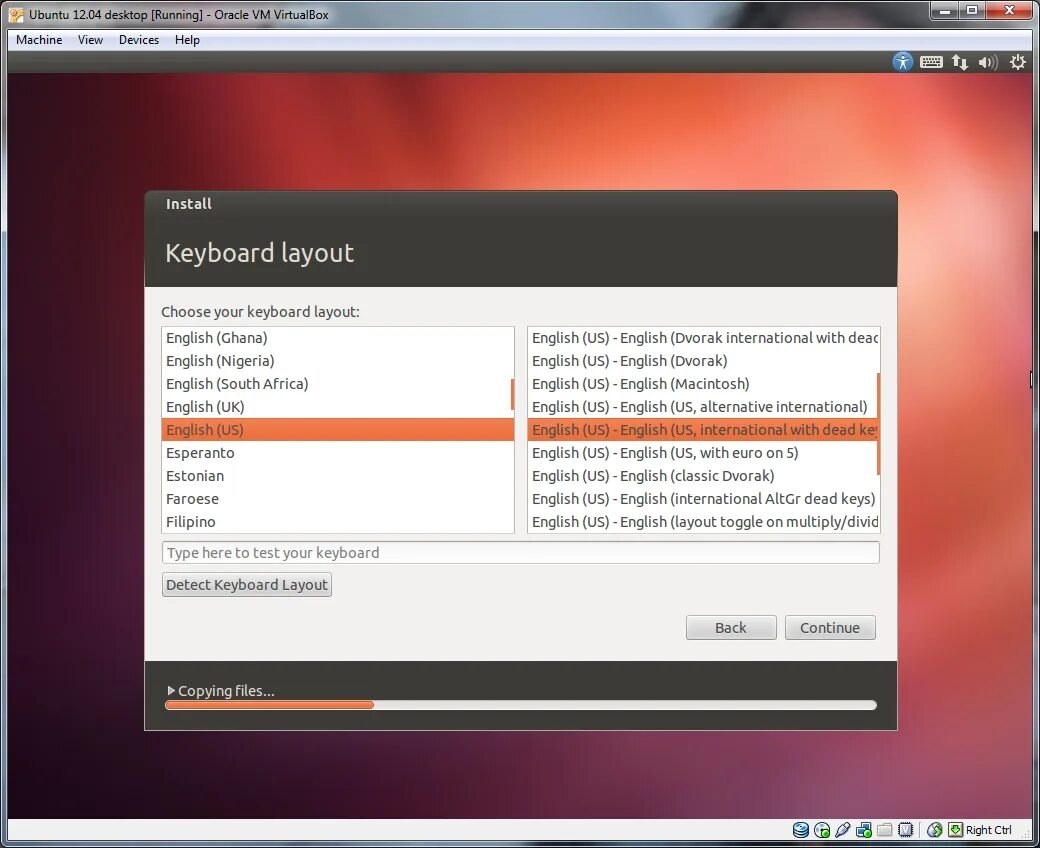Image resolution: width=1040 pixels, height=848 pixels.
Task: Choose Dvorak international with dead keys variant
Action: click(x=703, y=337)
